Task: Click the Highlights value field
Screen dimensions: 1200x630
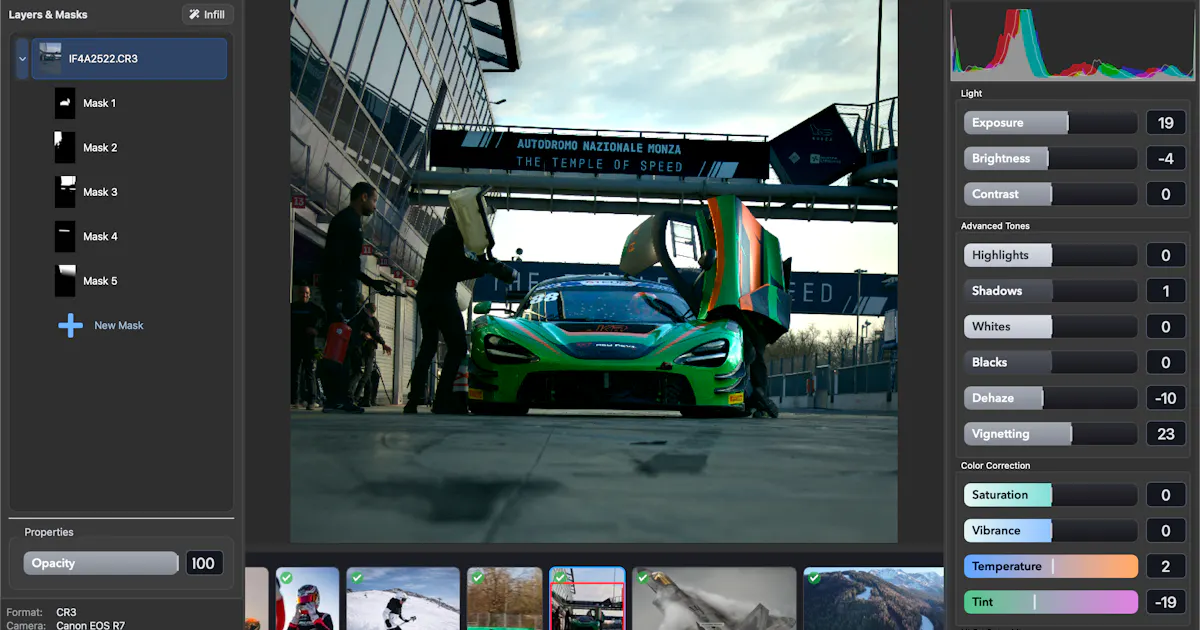Action: [1166, 255]
